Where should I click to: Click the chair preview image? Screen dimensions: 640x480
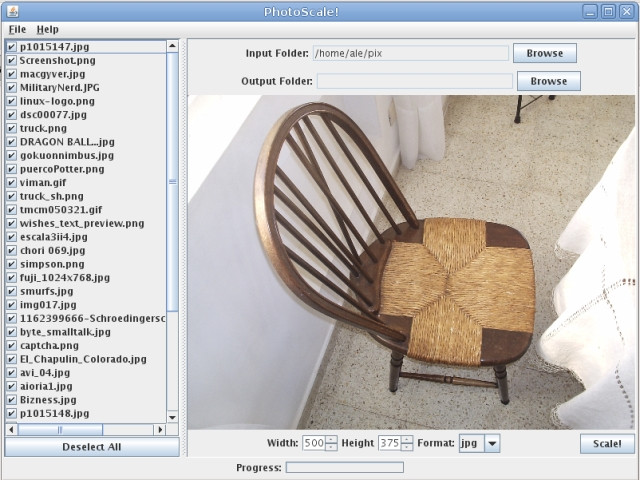[x=411, y=262]
